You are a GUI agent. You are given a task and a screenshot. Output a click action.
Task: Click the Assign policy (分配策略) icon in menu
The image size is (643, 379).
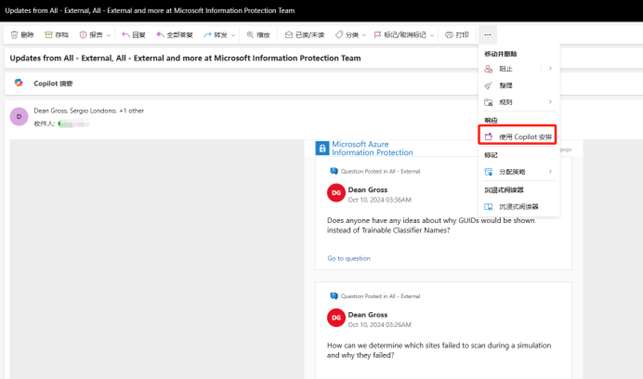488,172
